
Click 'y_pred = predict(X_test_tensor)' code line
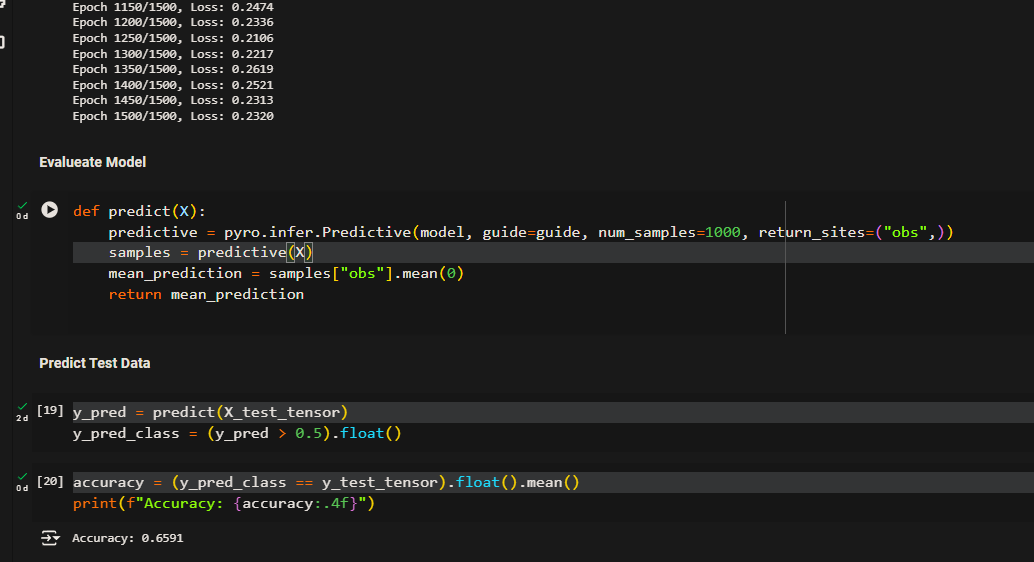coord(210,412)
